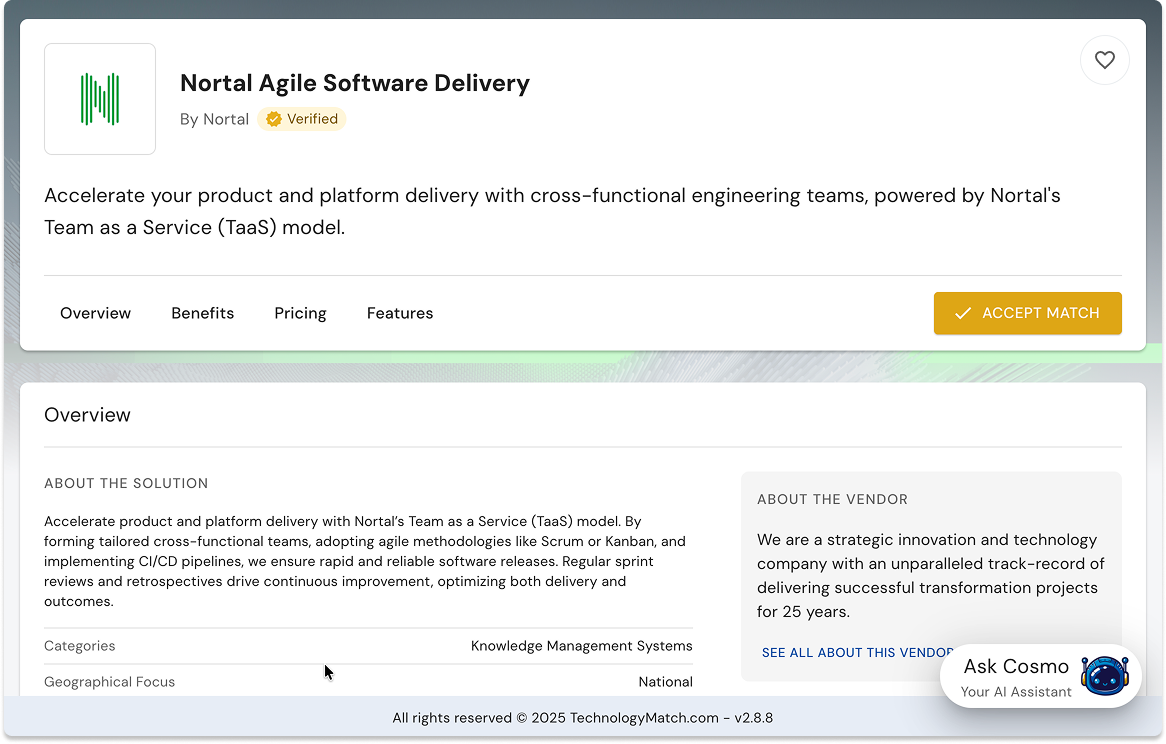Click the All rights reserved footer text
The width and height of the screenshot is (1166, 744).
point(582,718)
